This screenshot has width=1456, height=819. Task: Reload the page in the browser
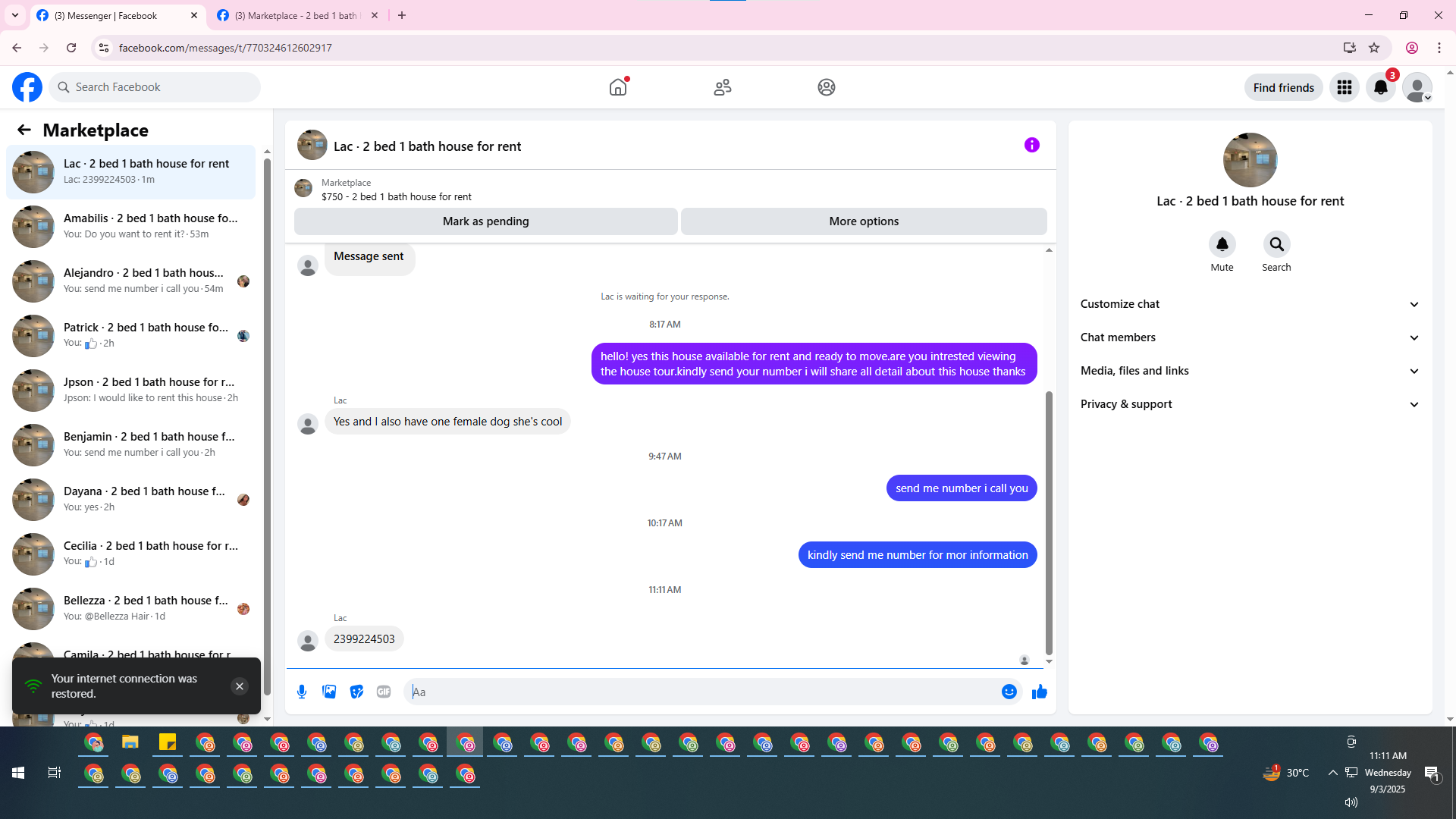(x=71, y=48)
